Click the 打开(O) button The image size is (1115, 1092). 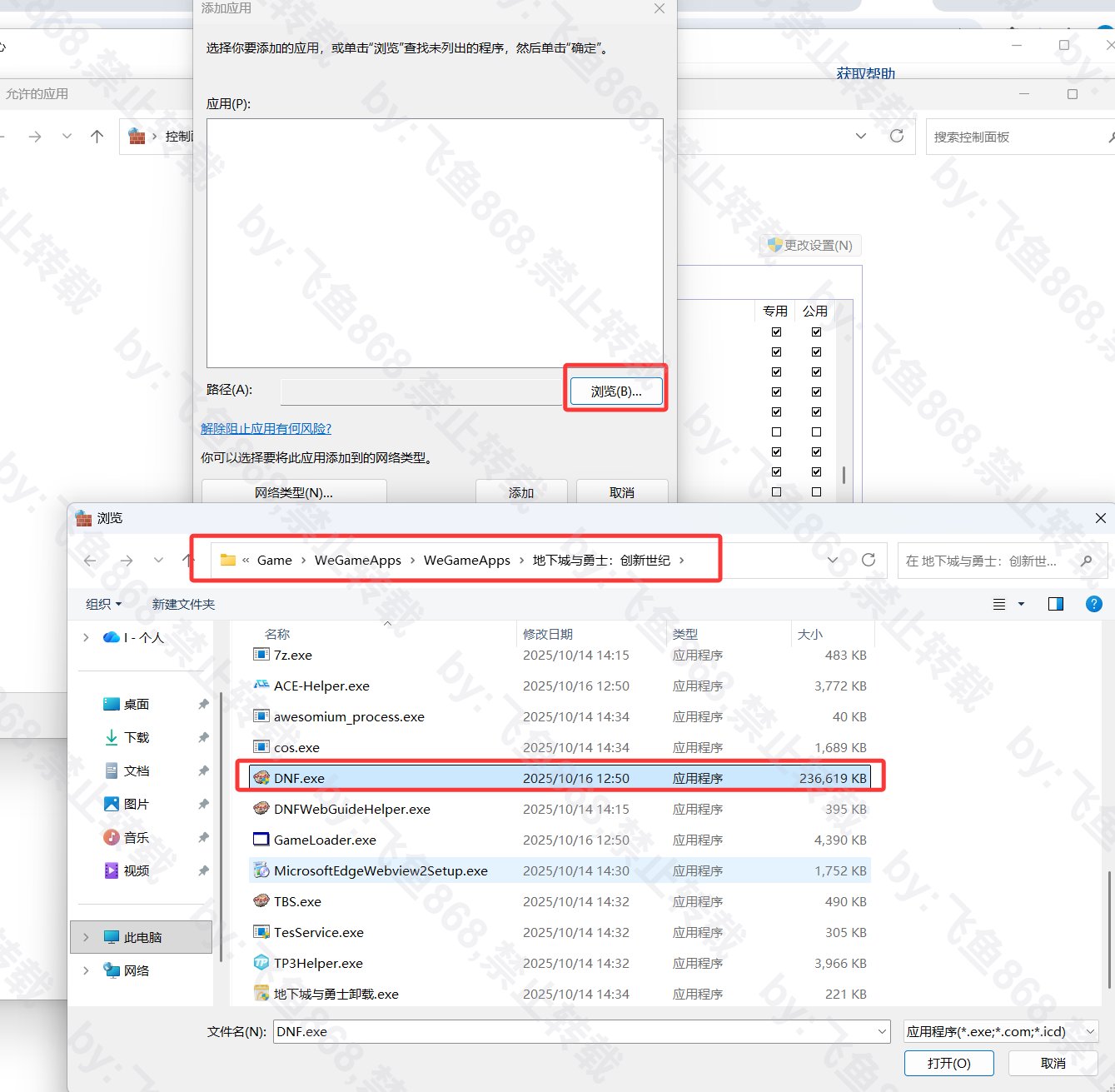(948, 1063)
